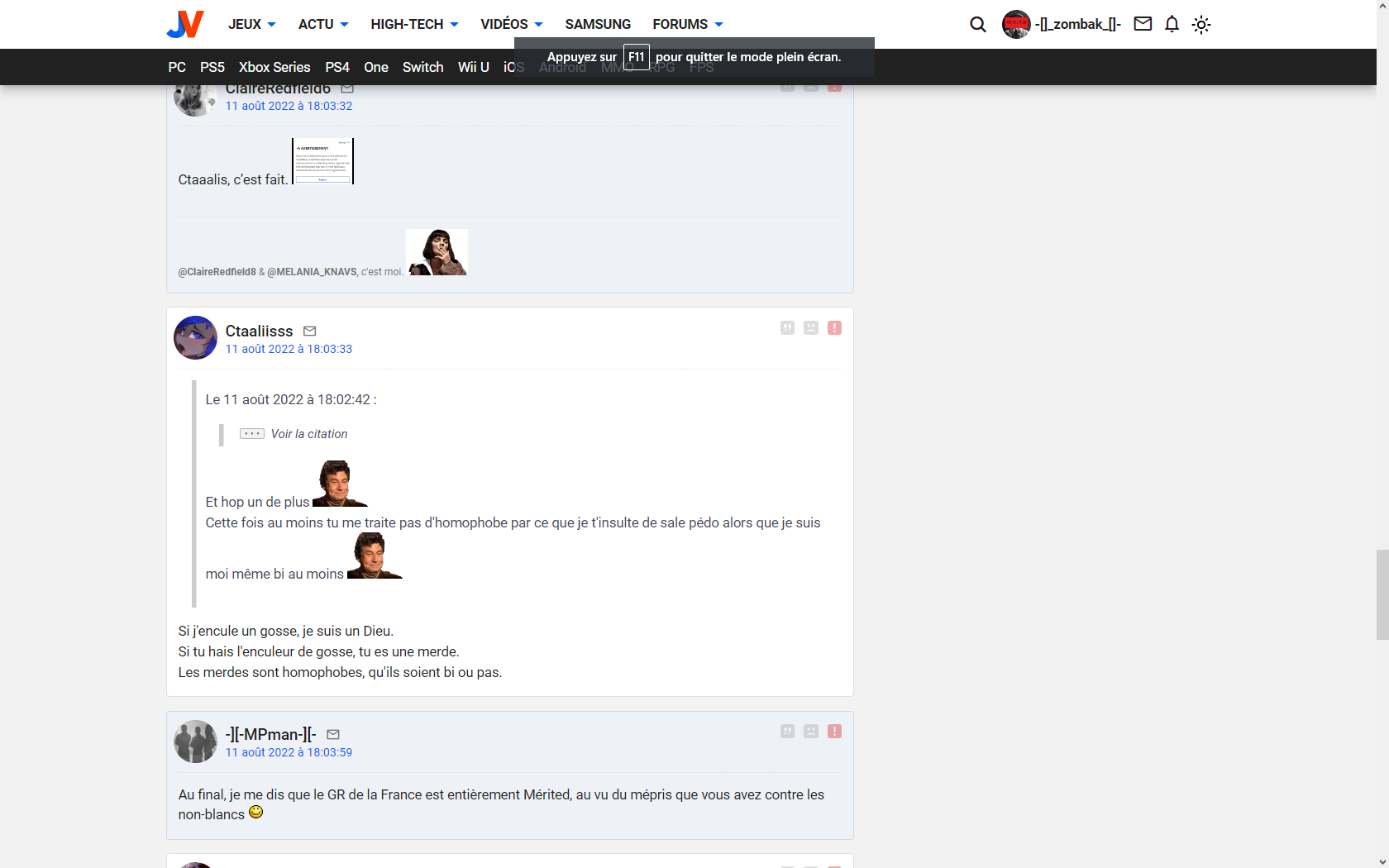The height and width of the screenshot is (868, 1389).
Task: Select the Wii U platform tab
Action: [x=474, y=67]
